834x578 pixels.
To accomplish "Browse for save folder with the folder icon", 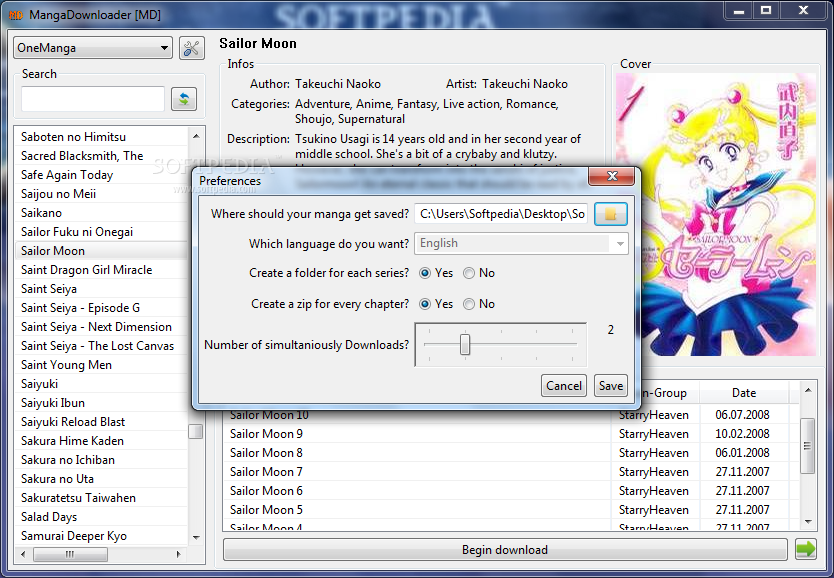I will click(611, 214).
